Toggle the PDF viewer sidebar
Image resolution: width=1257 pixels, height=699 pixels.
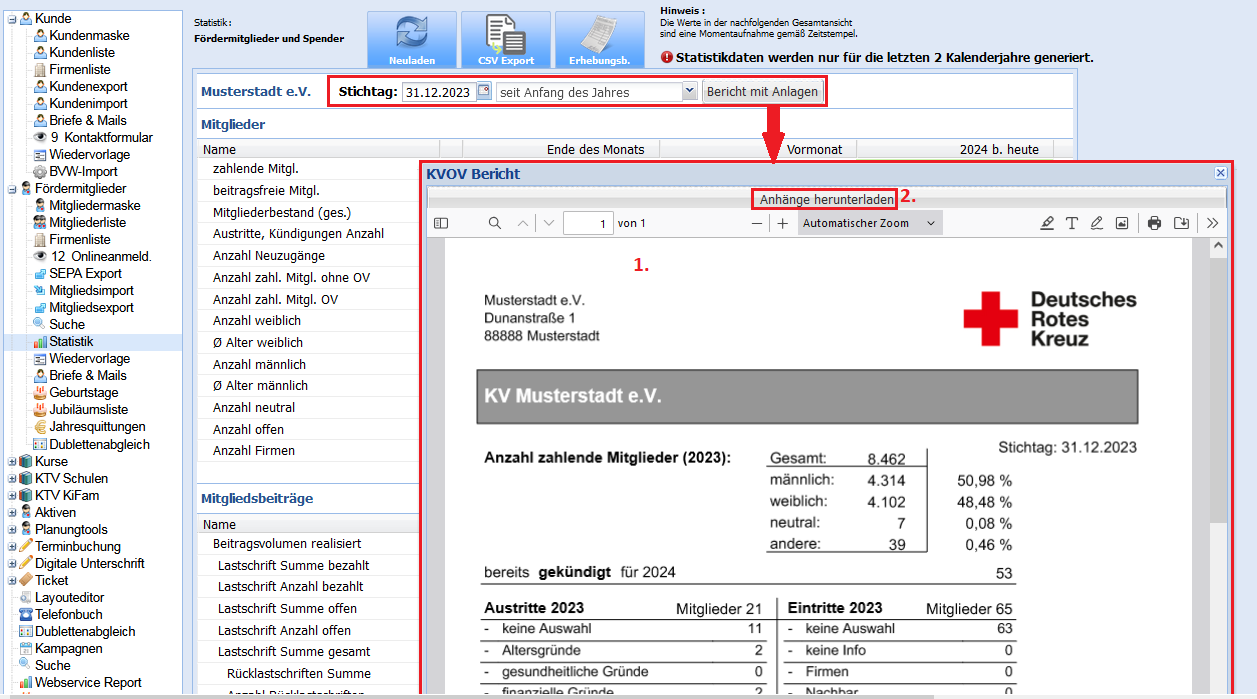[x=441, y=223]
